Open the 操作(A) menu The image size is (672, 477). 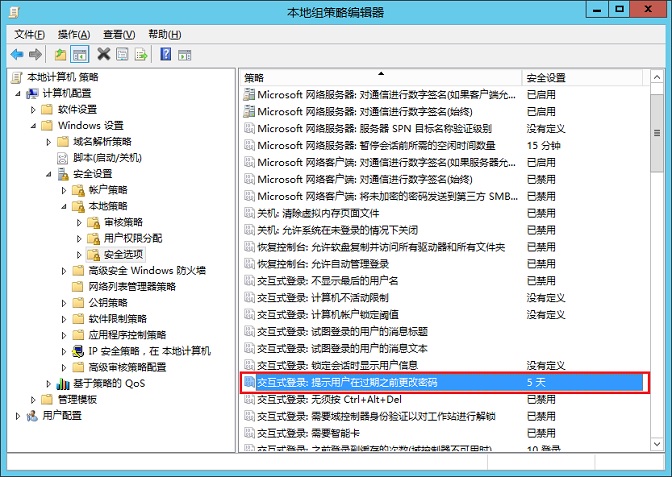[x=74, y=34]
